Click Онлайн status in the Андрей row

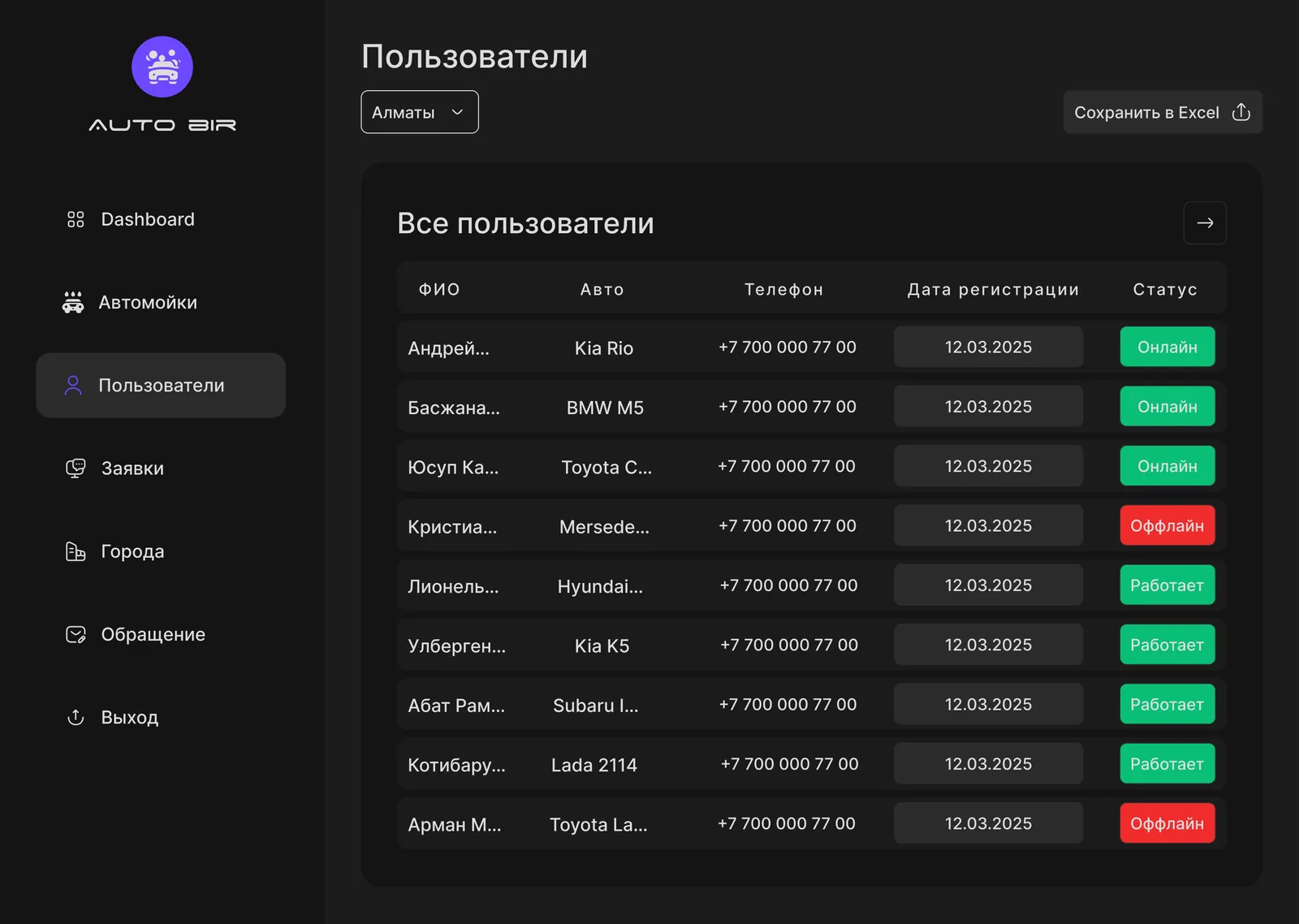click(1167, 347)
